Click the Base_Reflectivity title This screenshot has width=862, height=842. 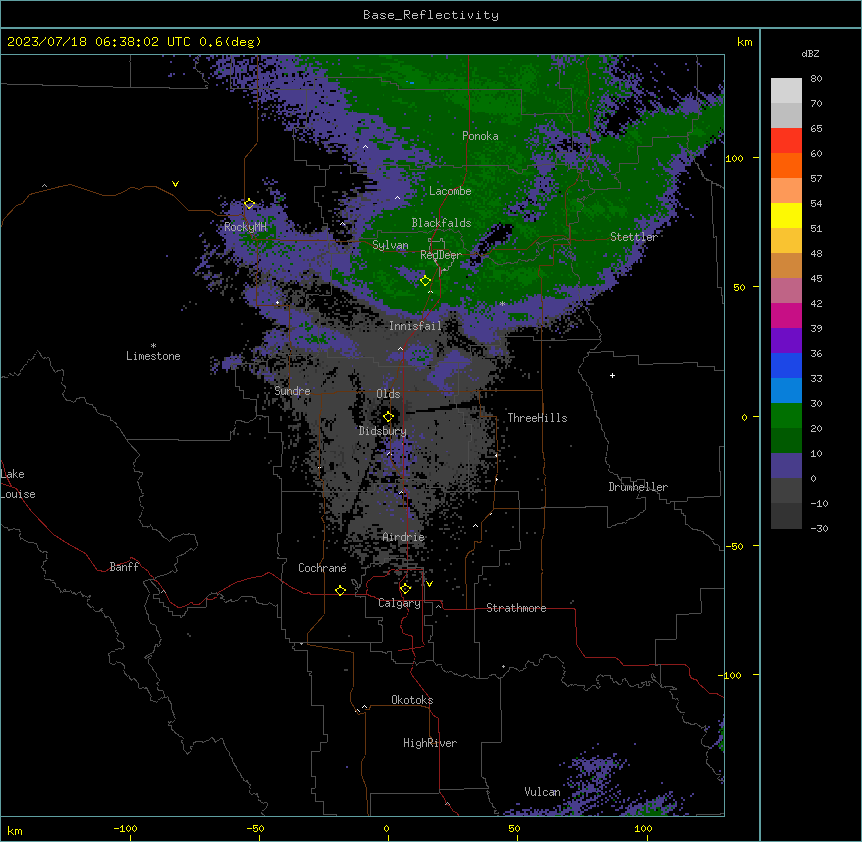(x=431, y=15)
